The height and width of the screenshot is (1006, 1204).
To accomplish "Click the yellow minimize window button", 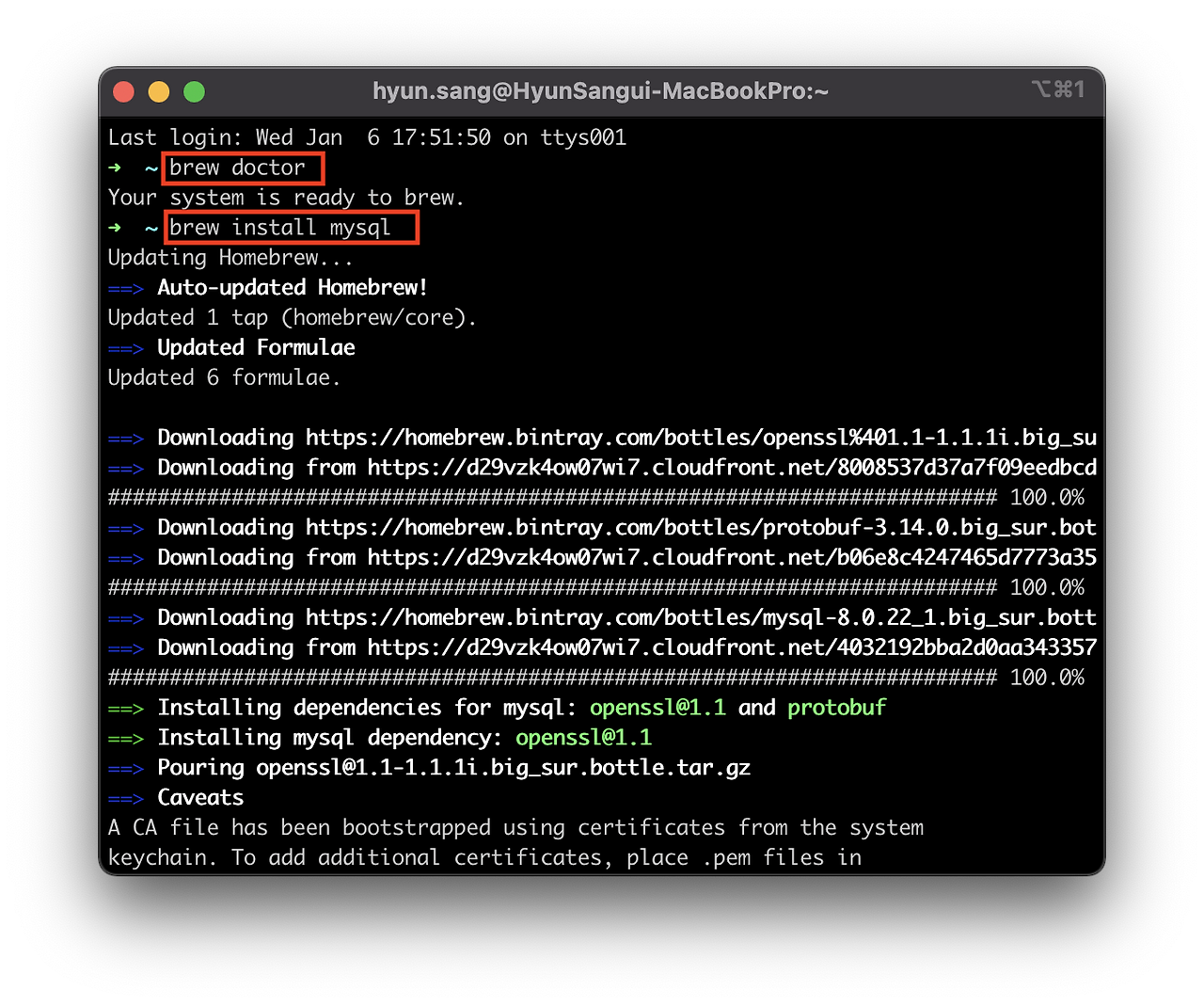I will (159, 91).
